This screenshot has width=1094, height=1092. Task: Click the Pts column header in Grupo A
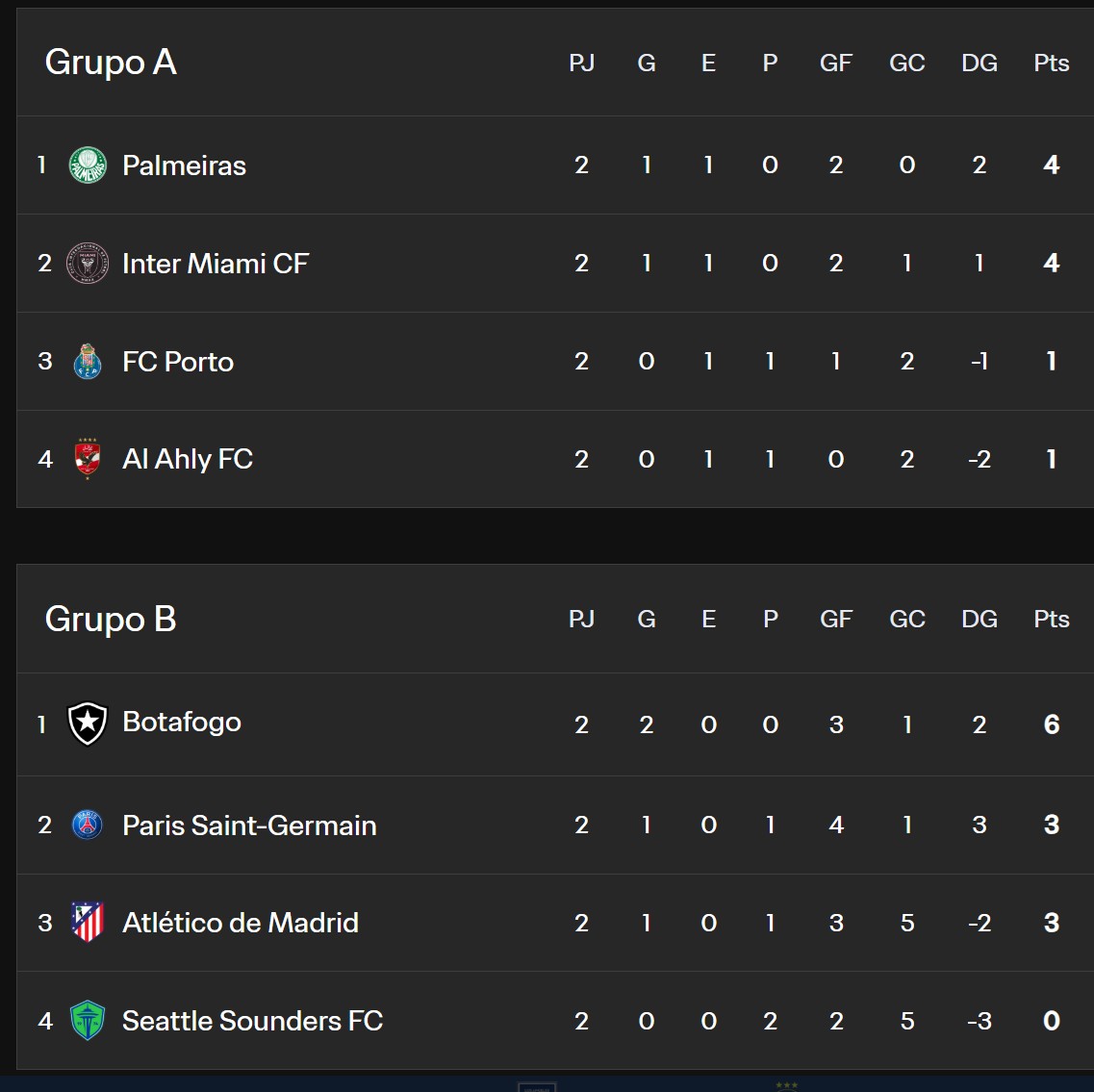tap(1052, 63)
